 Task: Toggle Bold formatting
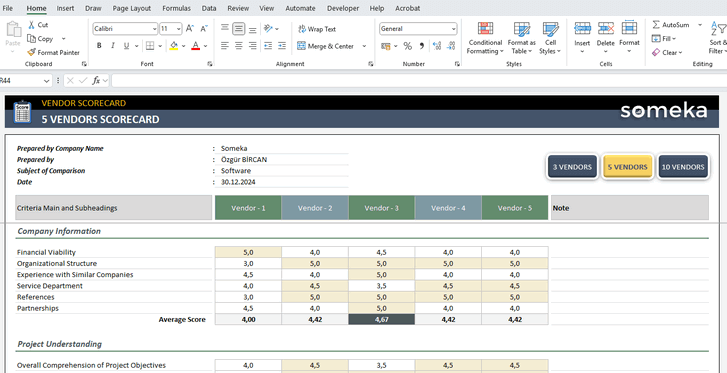(x=99, y=45)
